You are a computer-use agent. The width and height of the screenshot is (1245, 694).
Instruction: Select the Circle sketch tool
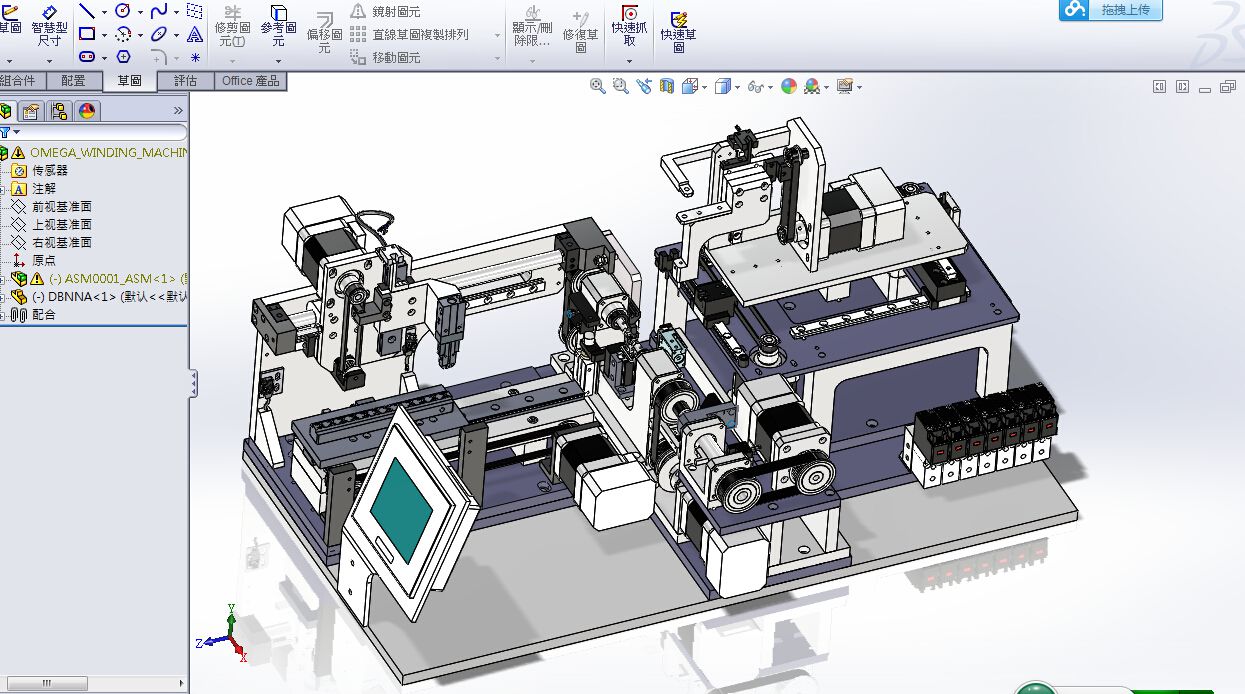(123, 11)
